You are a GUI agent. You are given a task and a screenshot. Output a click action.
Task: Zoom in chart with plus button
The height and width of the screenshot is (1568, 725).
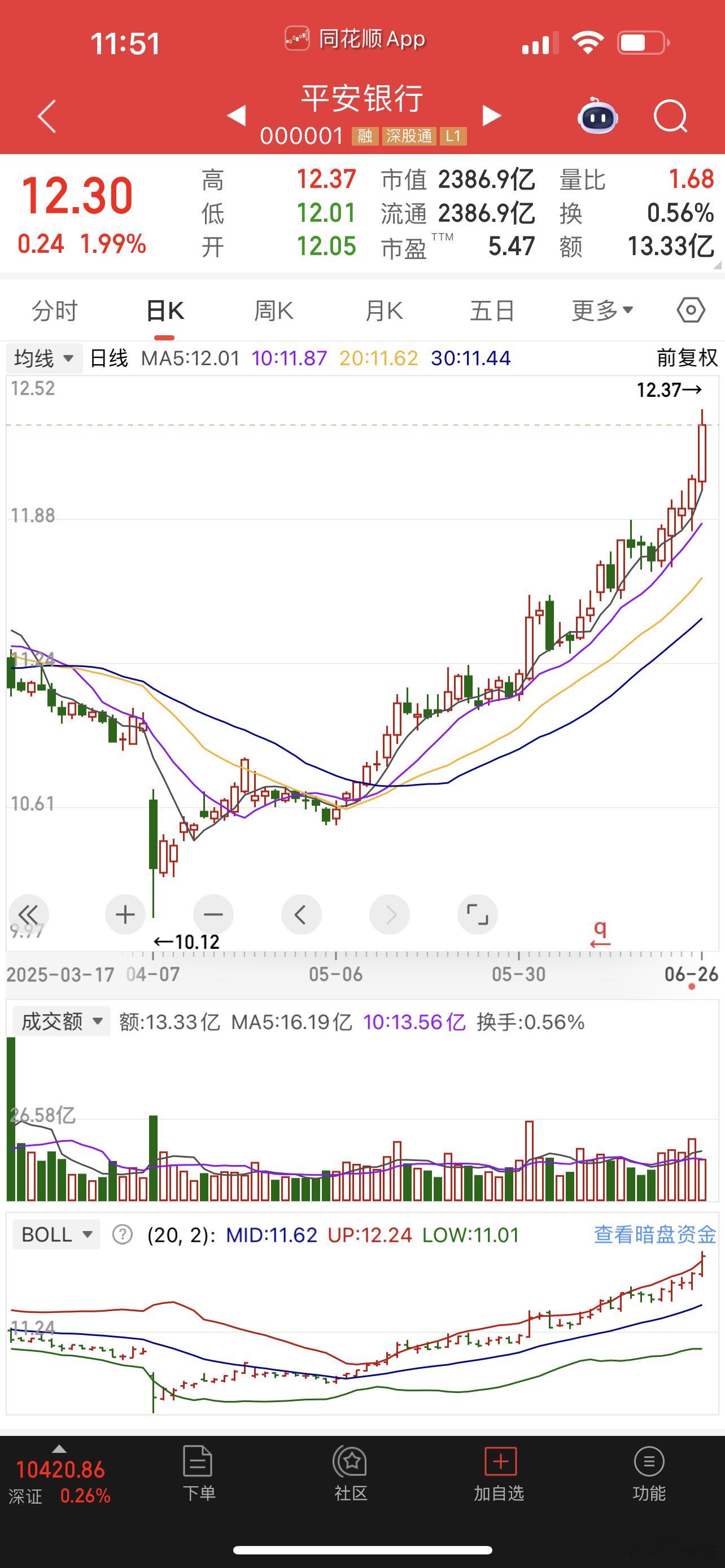125,914
